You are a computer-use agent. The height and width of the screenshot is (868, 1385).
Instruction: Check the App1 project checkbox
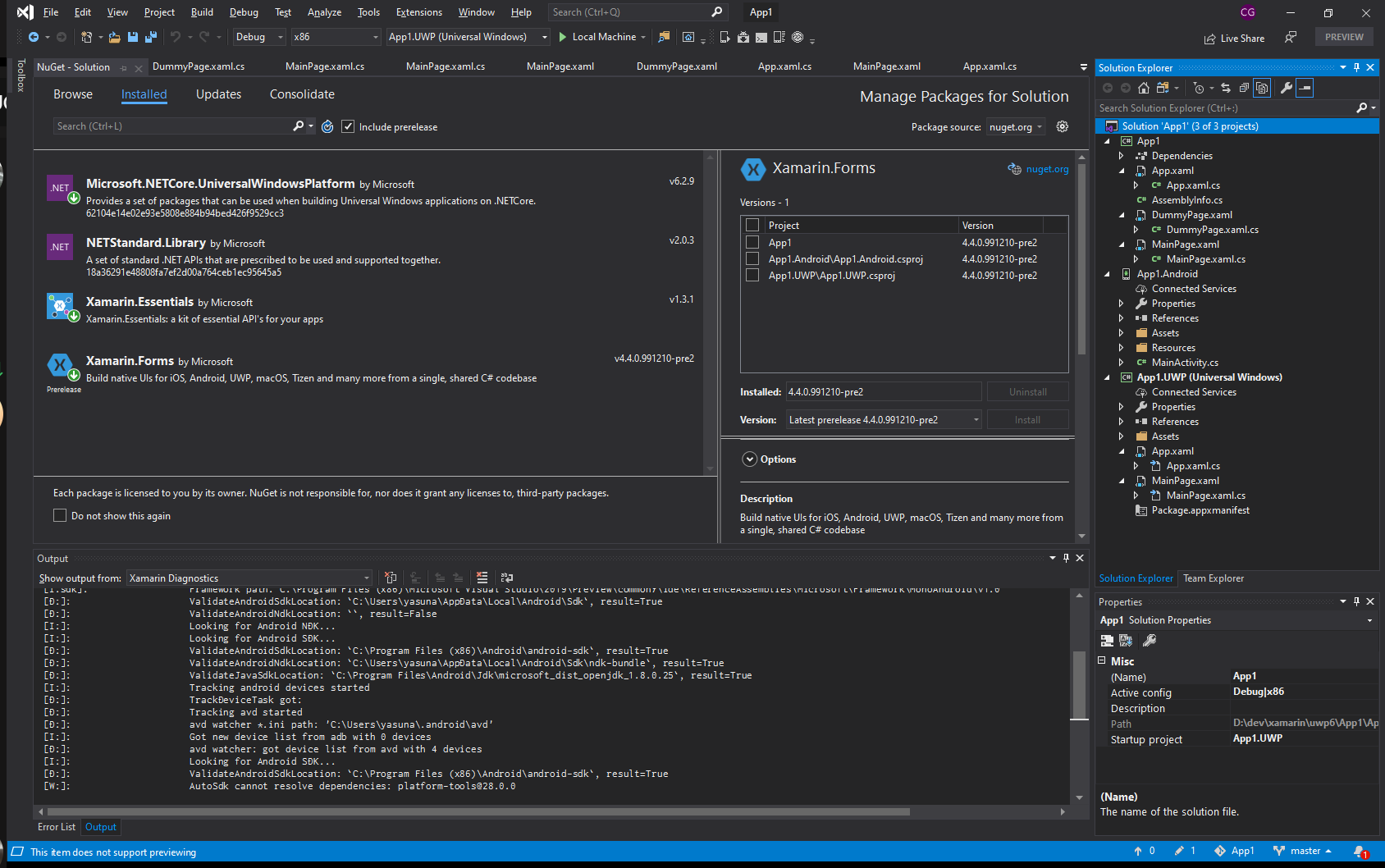(752, 243)
